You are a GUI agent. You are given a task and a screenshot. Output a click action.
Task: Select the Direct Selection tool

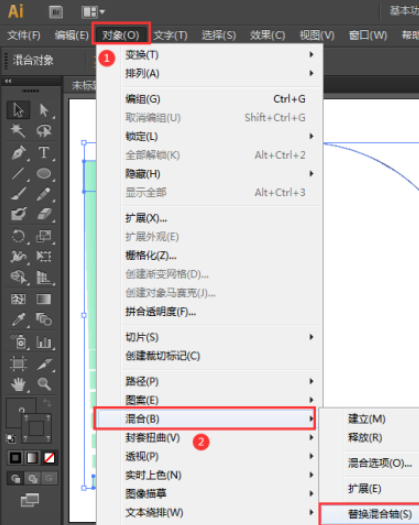(x=44, y=110)
